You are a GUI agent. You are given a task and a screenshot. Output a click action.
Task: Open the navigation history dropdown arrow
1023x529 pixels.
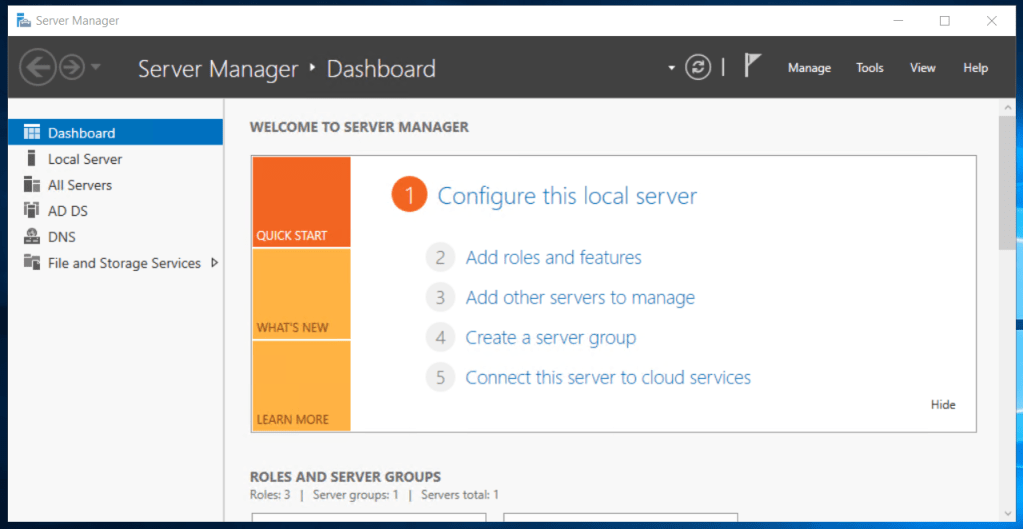tap(96, 67)
